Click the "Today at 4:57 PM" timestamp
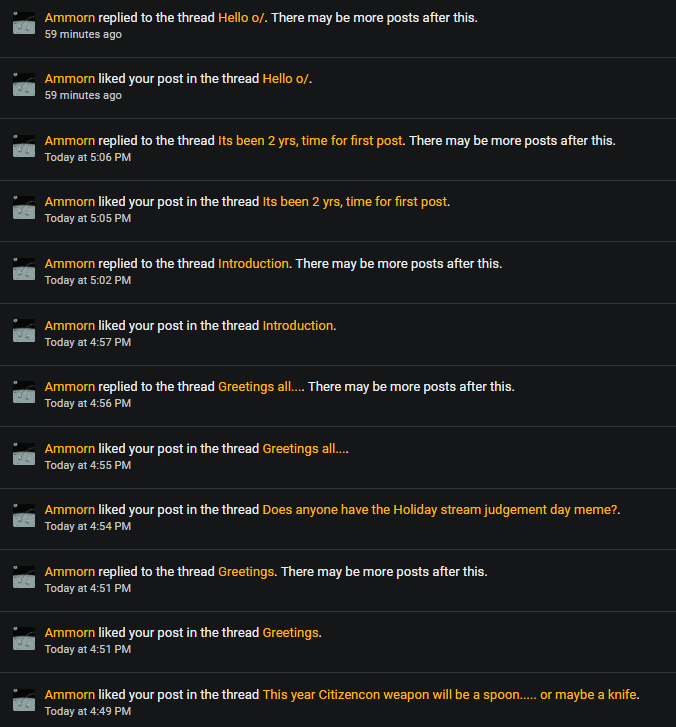The height and width of the screenshot is (727, 676). coord(88,342)
